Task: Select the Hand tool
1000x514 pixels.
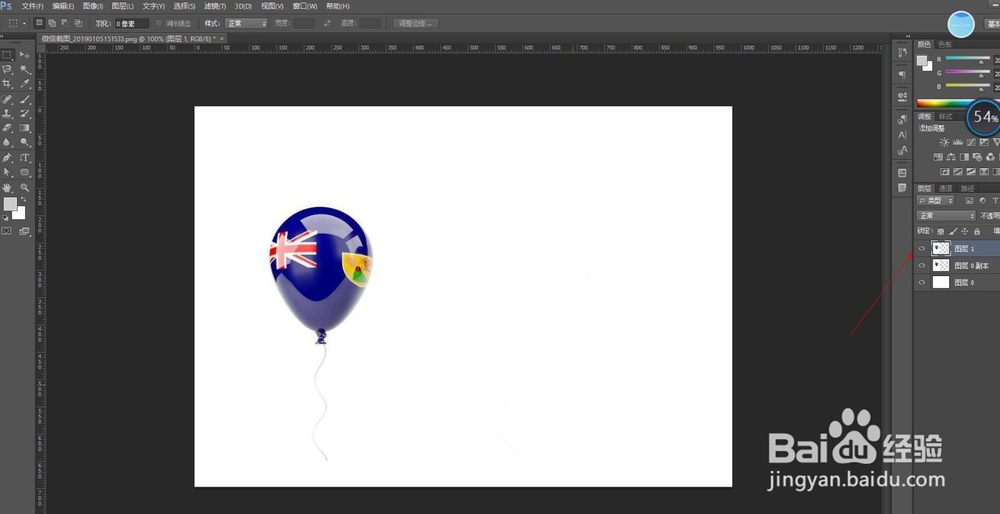Action: (x=8, y=187)
